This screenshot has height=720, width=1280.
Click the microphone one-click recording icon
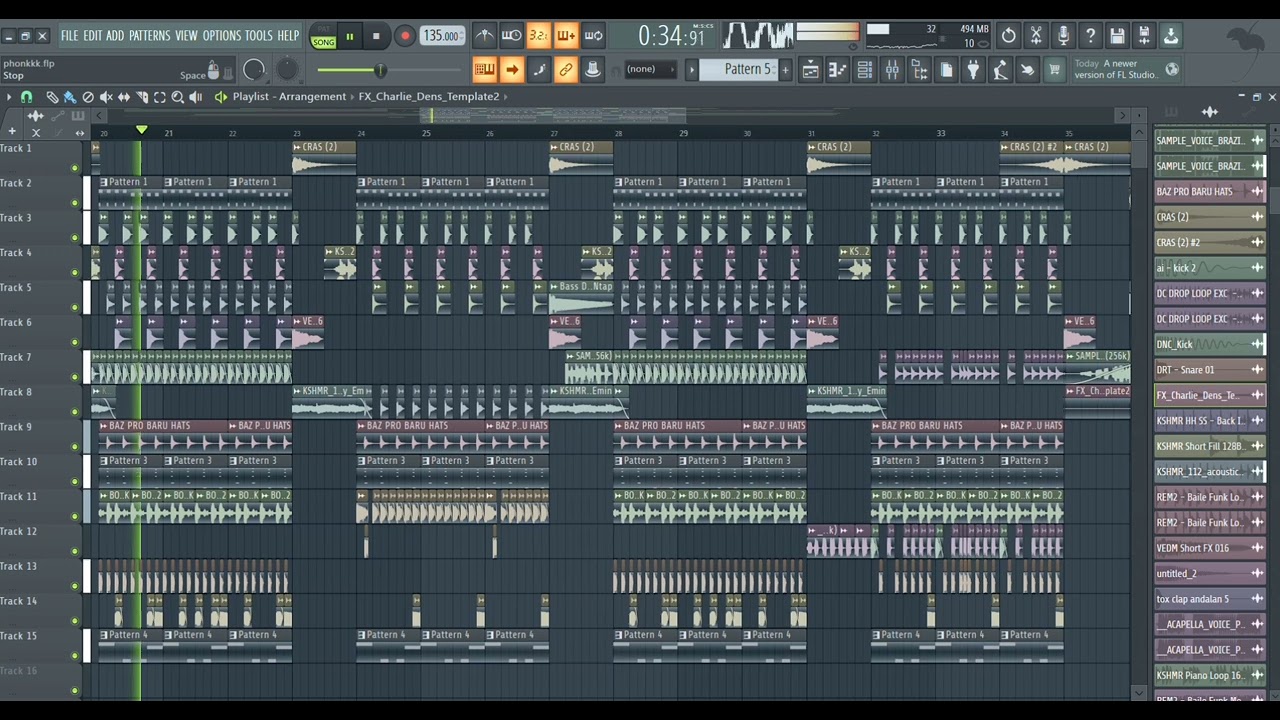(x=1063, y=36)
